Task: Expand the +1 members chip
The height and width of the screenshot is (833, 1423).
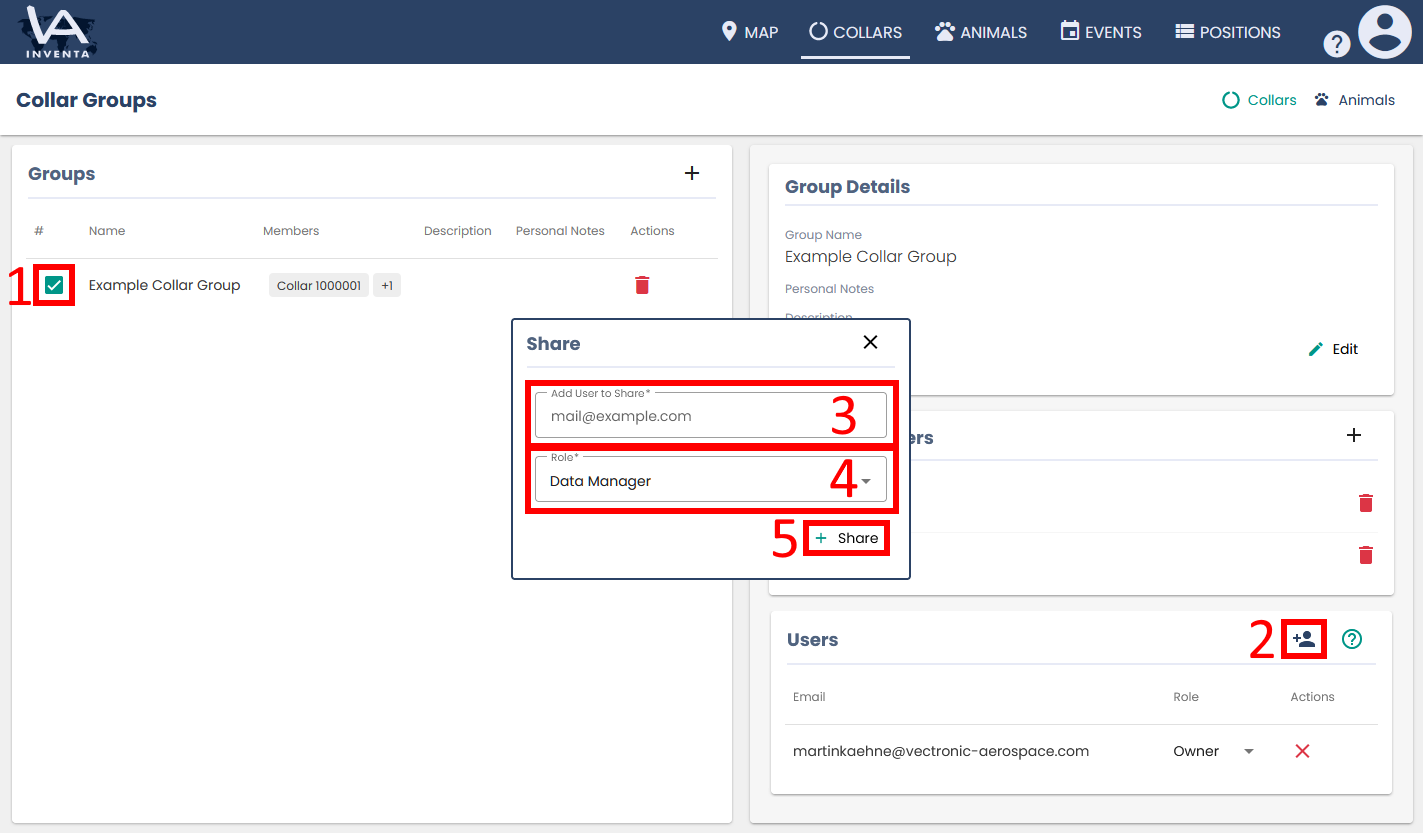Action: point(387,286)
